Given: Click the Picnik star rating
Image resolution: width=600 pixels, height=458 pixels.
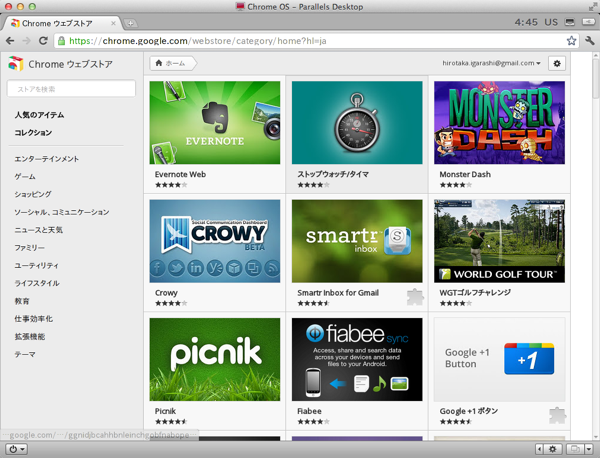Looking at the screenshot, I should click(171, 422).
